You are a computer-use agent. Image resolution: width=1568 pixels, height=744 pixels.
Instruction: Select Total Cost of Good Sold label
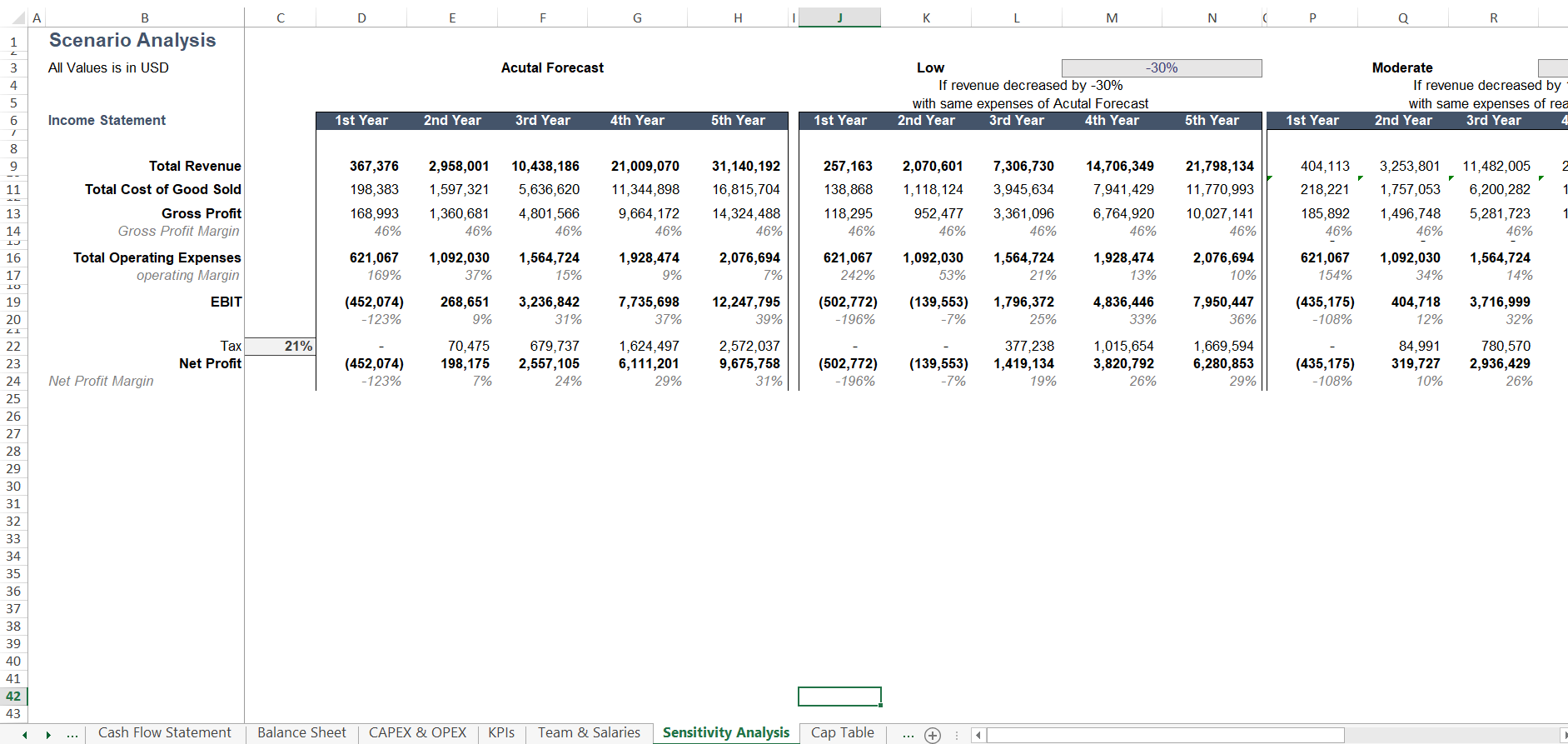[x=162, y=189]
